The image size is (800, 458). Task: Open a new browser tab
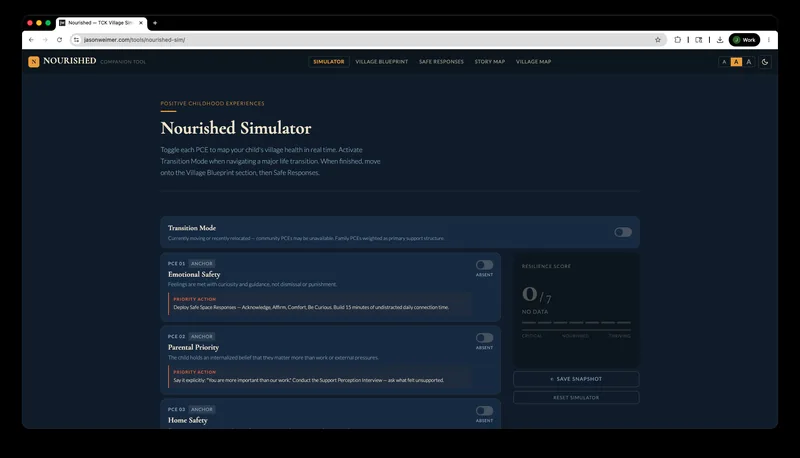click(155, 23)
